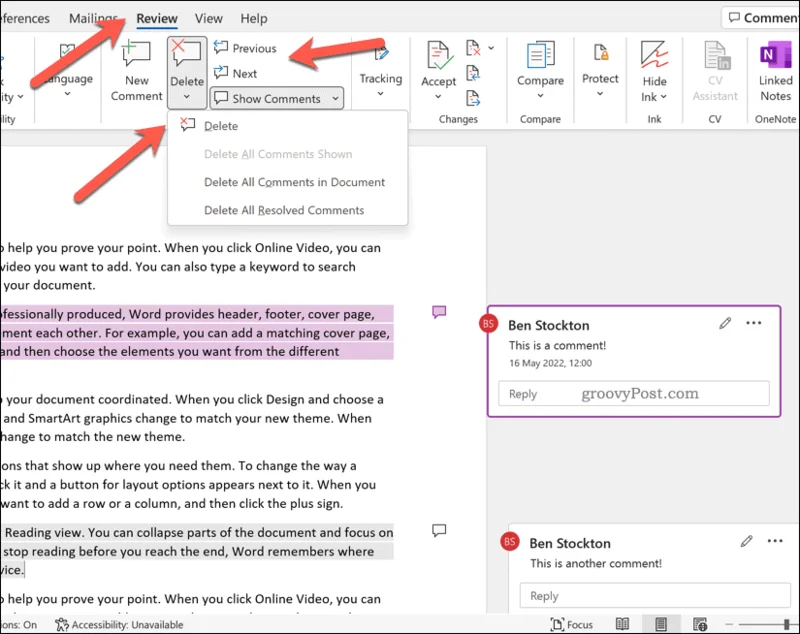Open Linked Notes OneNote icon
800x634 pixels.
point(775,55)
